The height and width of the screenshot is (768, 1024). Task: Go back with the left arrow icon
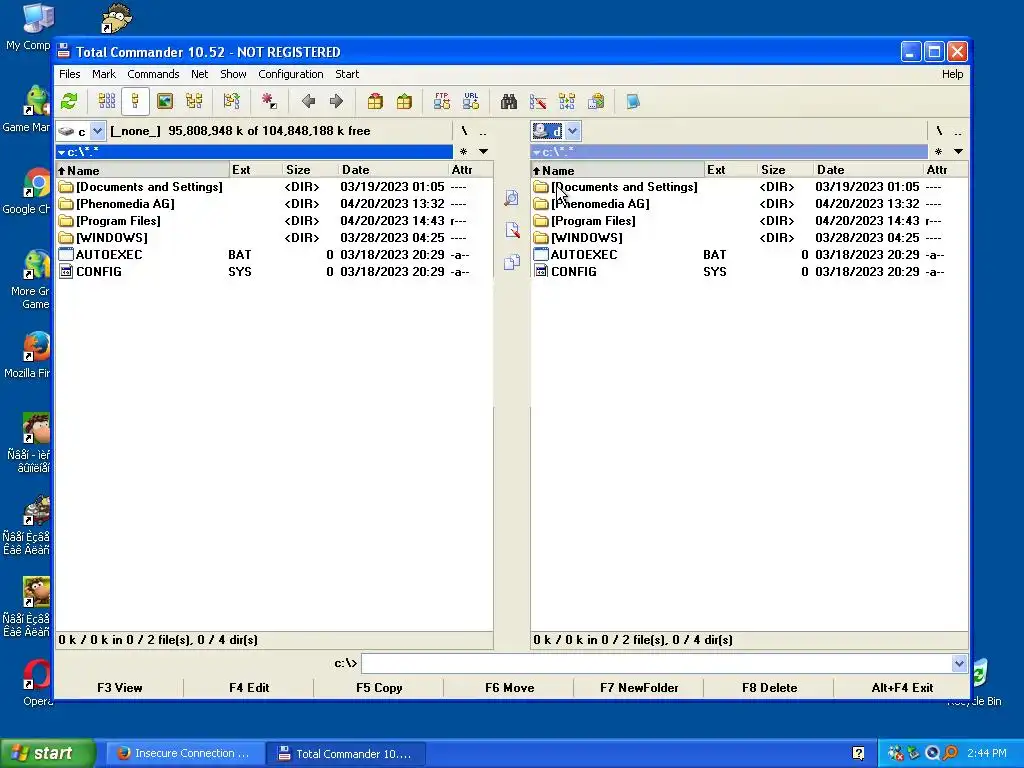coord(308,101)
